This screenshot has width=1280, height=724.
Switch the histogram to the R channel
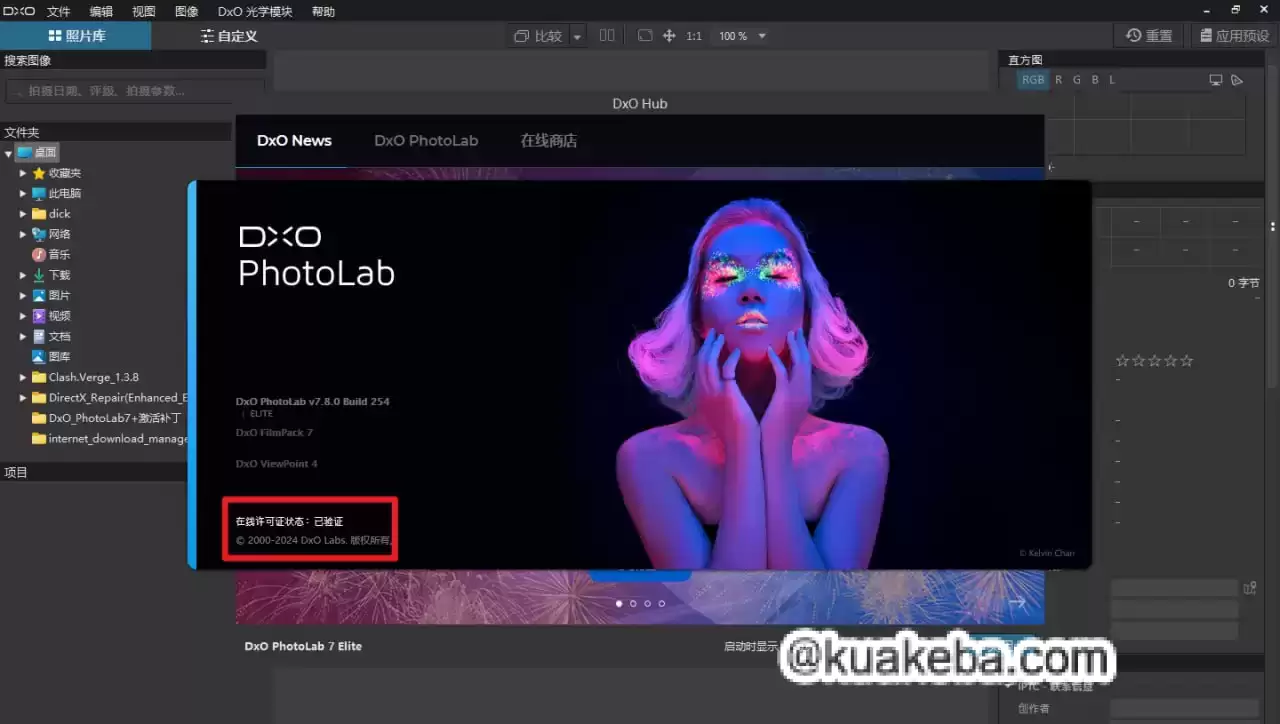1058,80
